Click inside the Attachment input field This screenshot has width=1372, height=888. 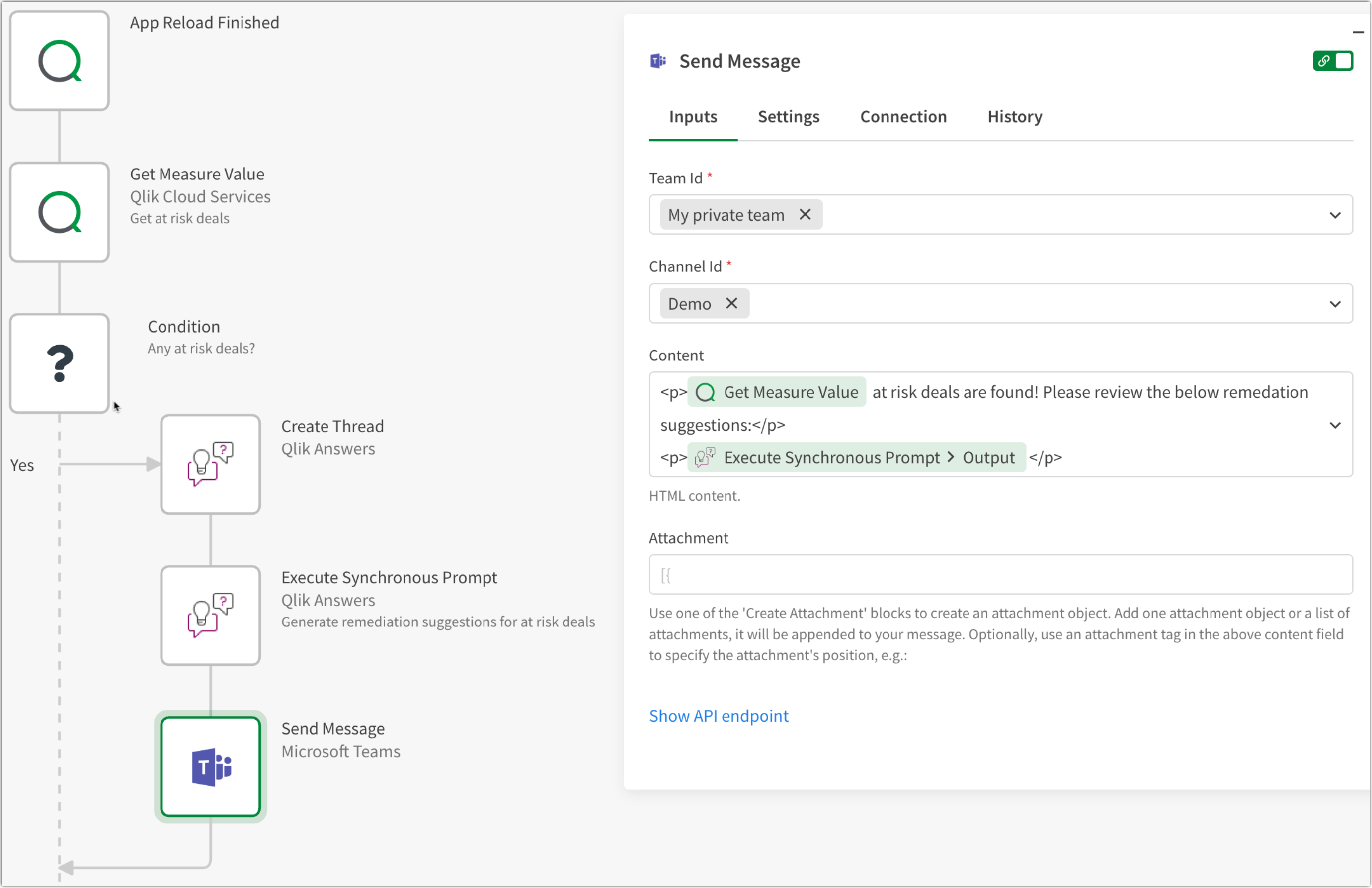coord(979,574)
